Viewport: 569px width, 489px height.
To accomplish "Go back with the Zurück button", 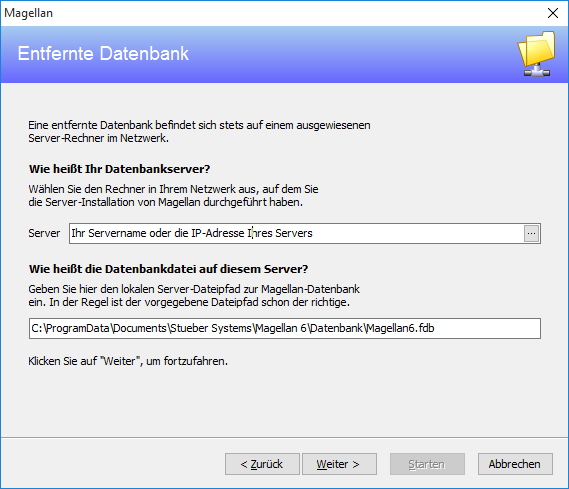I will tap(262, 464).
